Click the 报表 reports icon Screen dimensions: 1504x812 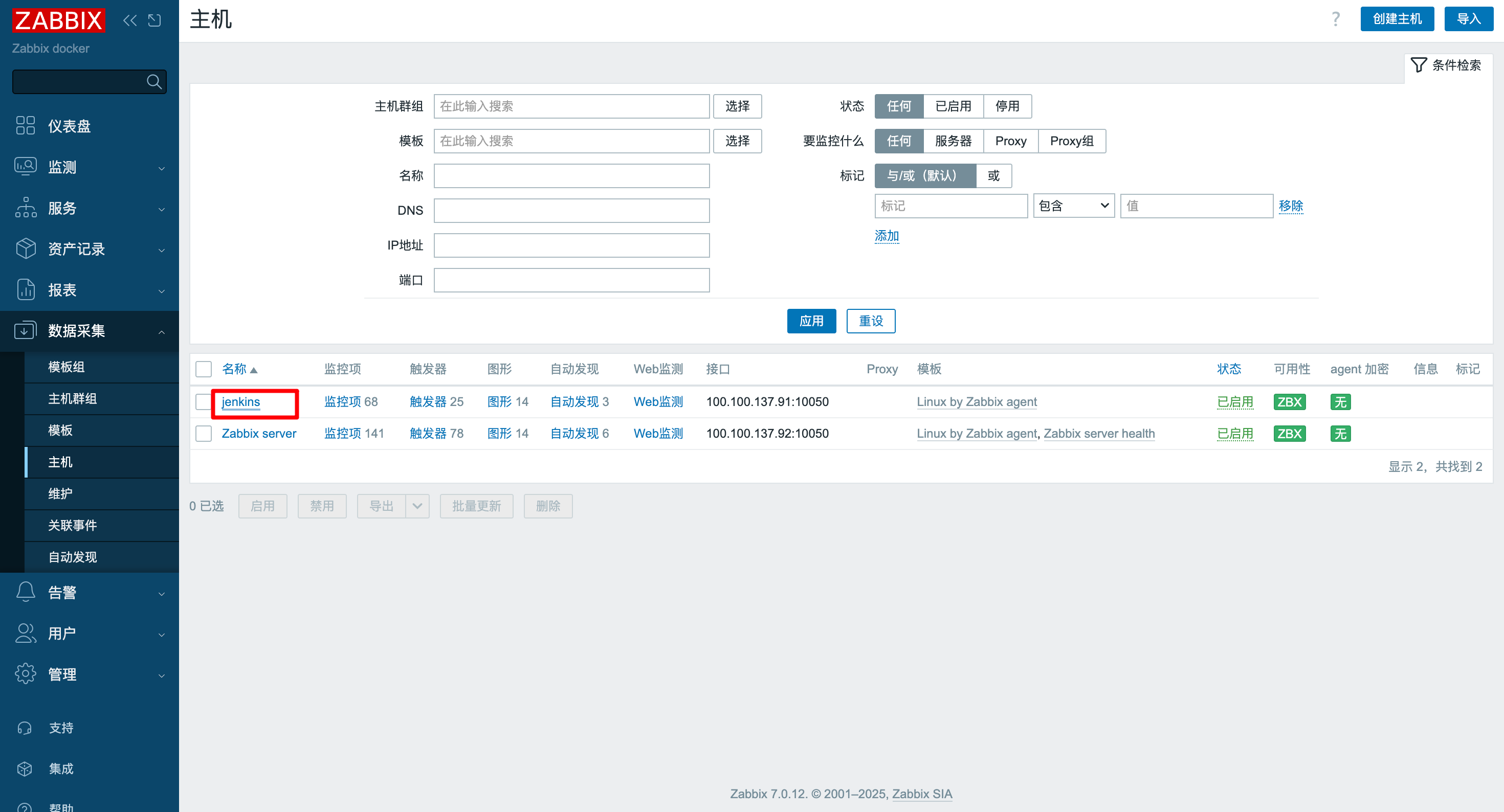[26, 289]
